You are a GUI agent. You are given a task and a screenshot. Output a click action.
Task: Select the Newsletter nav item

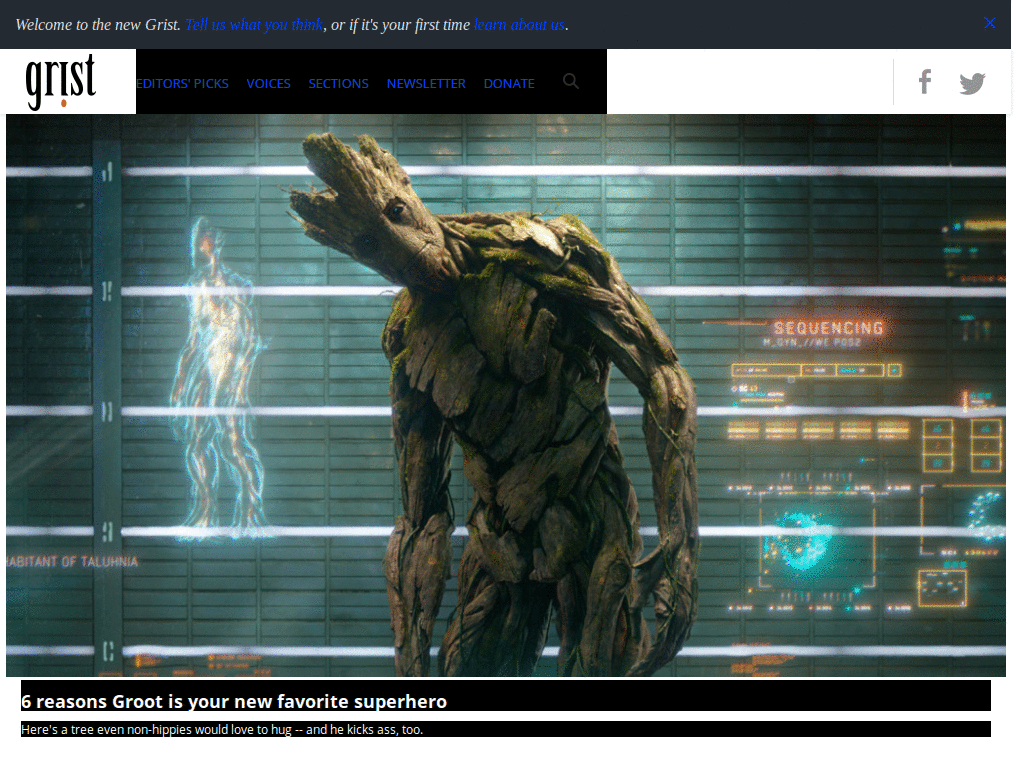pyautogui.click(x=426, y=84)
